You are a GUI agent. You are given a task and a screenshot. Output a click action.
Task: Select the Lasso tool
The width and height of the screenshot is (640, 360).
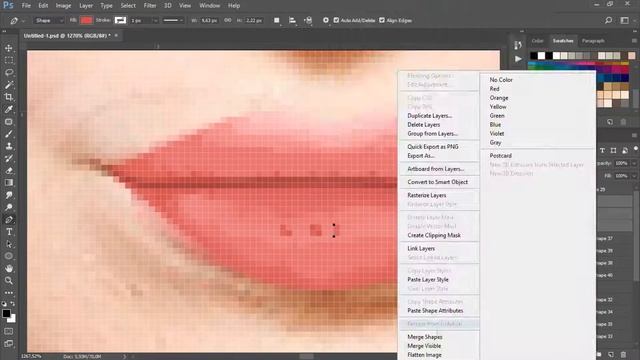[x=9, y=73]
